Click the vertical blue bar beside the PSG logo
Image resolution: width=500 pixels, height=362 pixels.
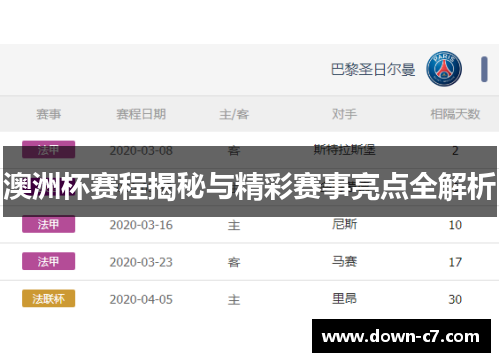[484, 69]
